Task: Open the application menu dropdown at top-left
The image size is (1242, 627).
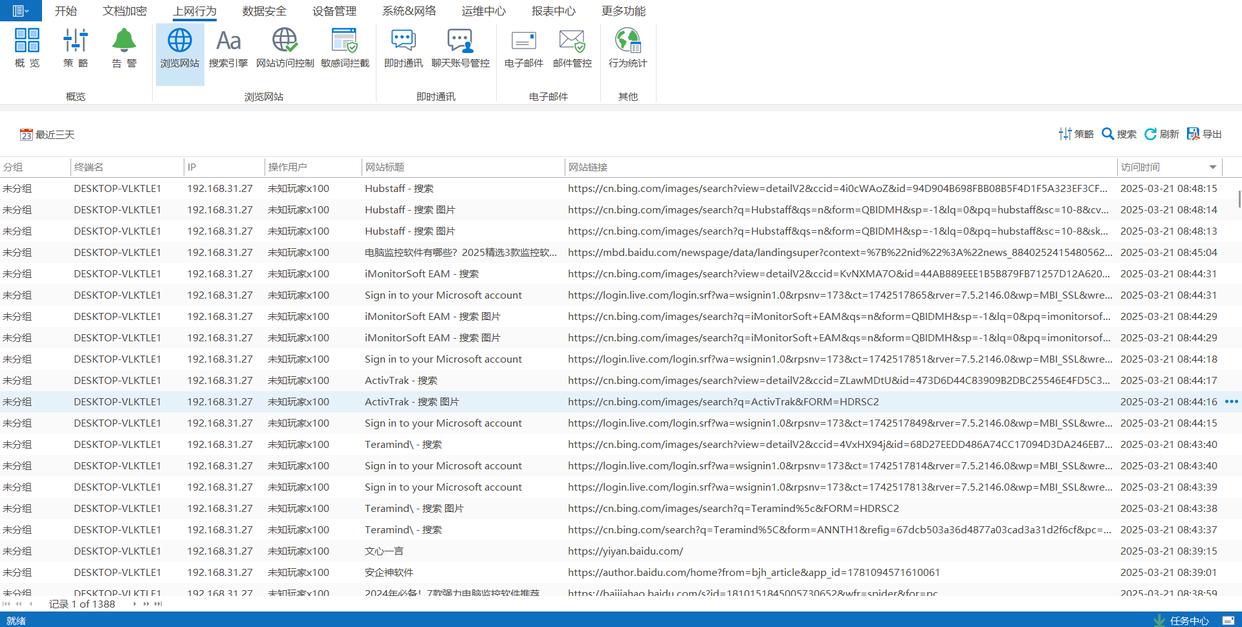Action: click(20, 11)
